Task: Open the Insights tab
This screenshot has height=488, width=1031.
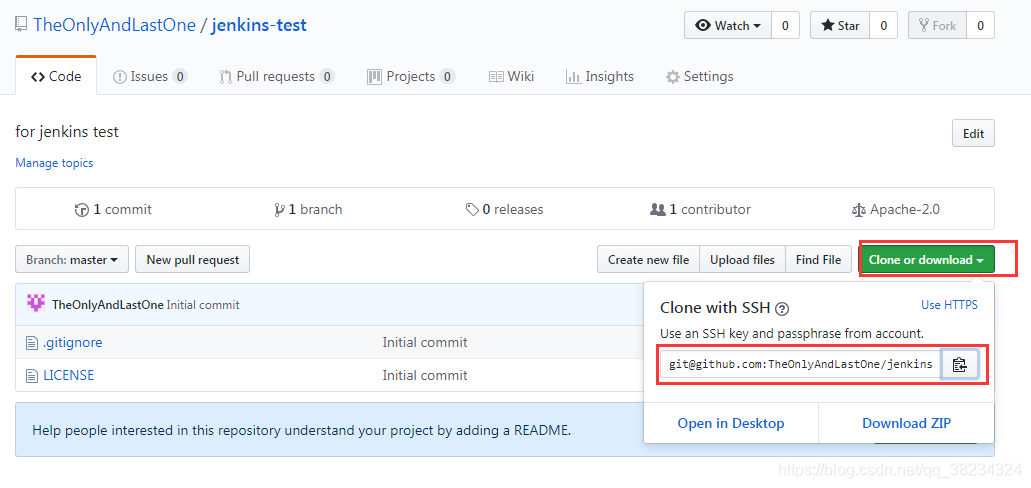Action: point(600,77)
